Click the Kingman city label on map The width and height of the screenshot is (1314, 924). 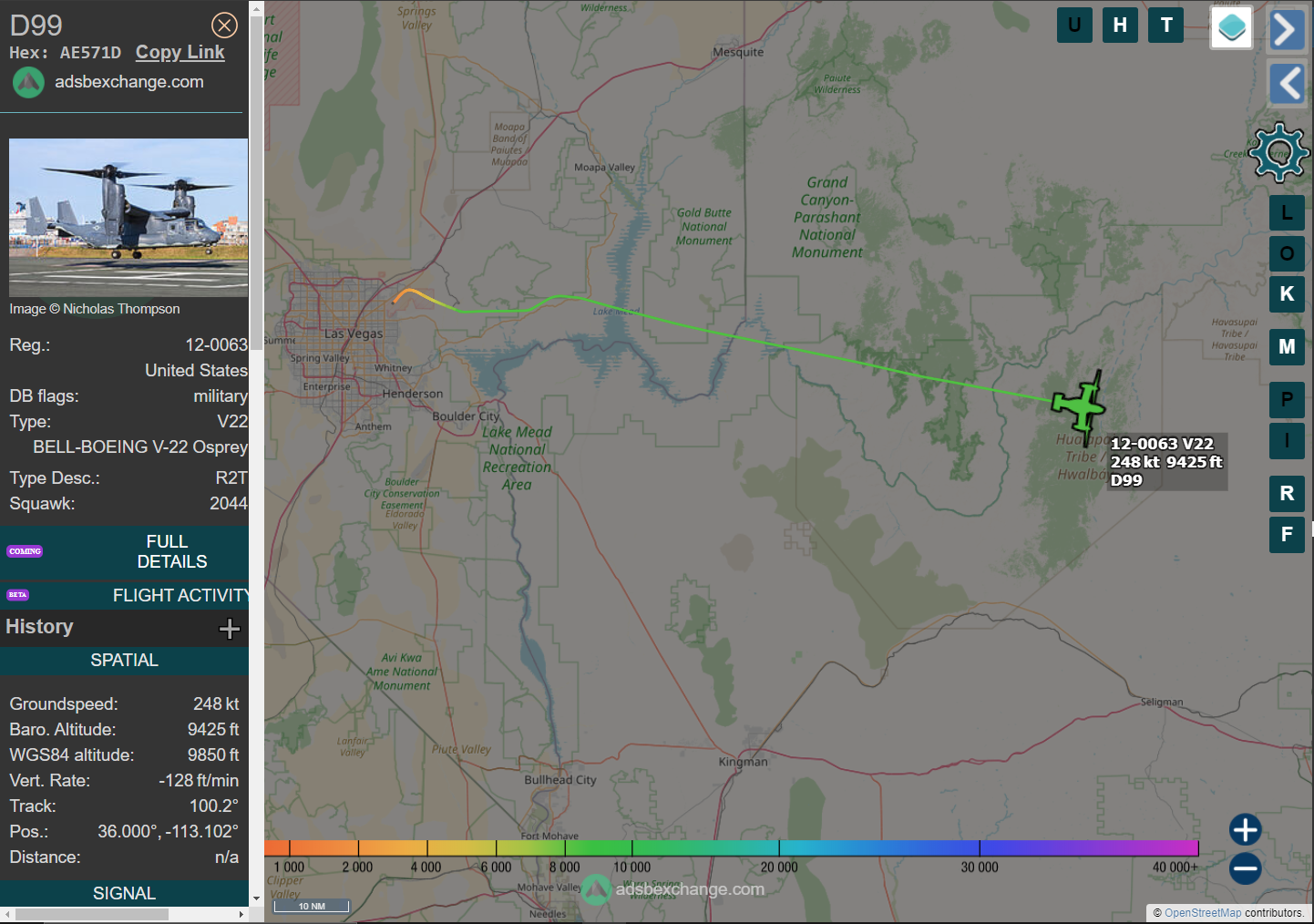click(x=744, y=762)
